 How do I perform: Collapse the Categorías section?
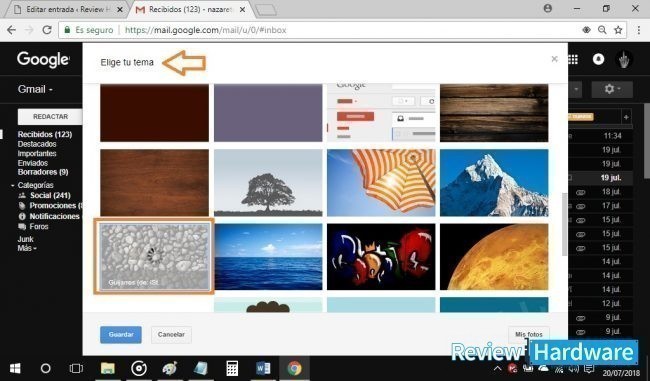point(13,185)
